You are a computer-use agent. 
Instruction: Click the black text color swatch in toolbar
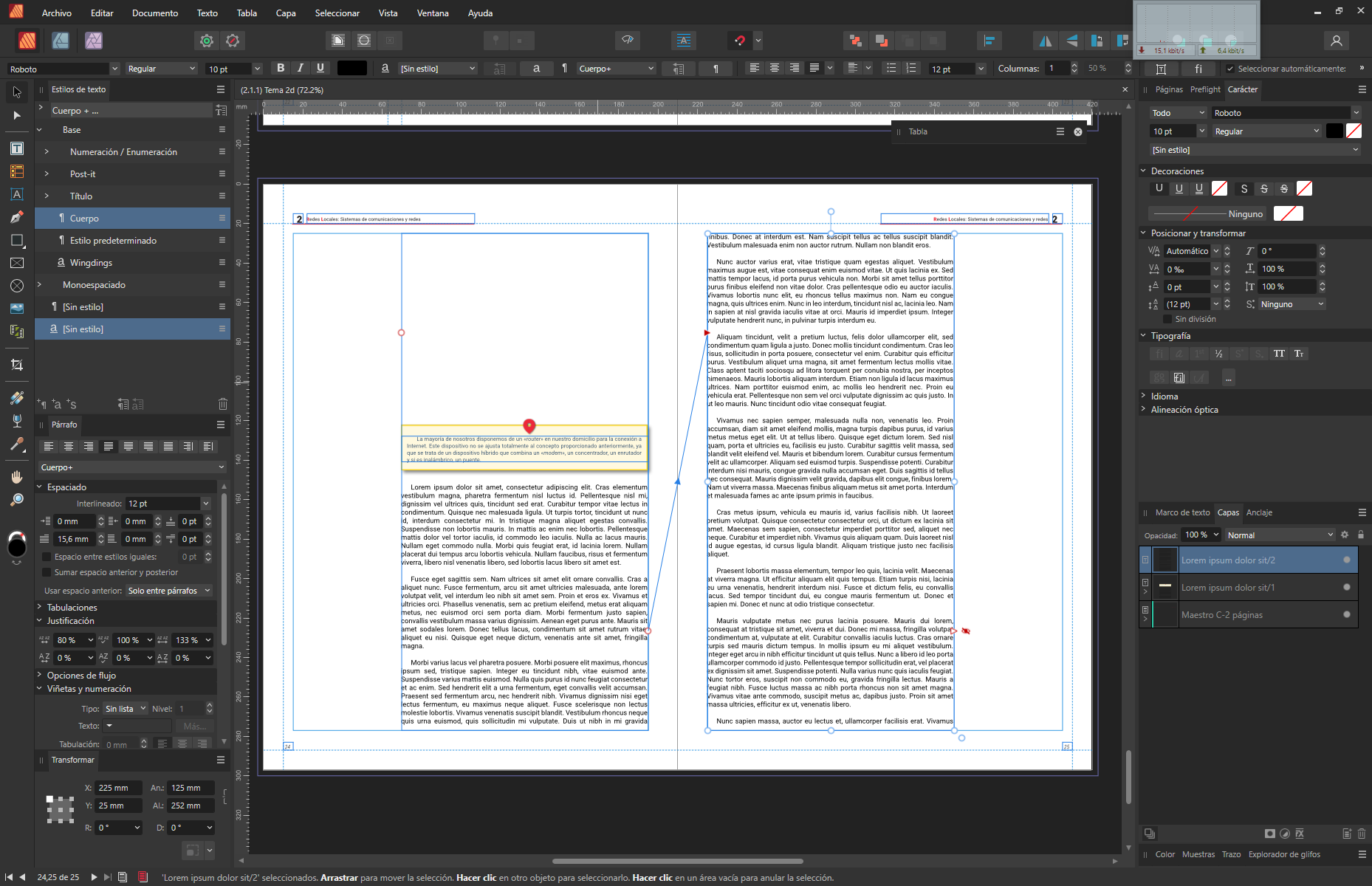pyautogui.click(x=352, y=68)
